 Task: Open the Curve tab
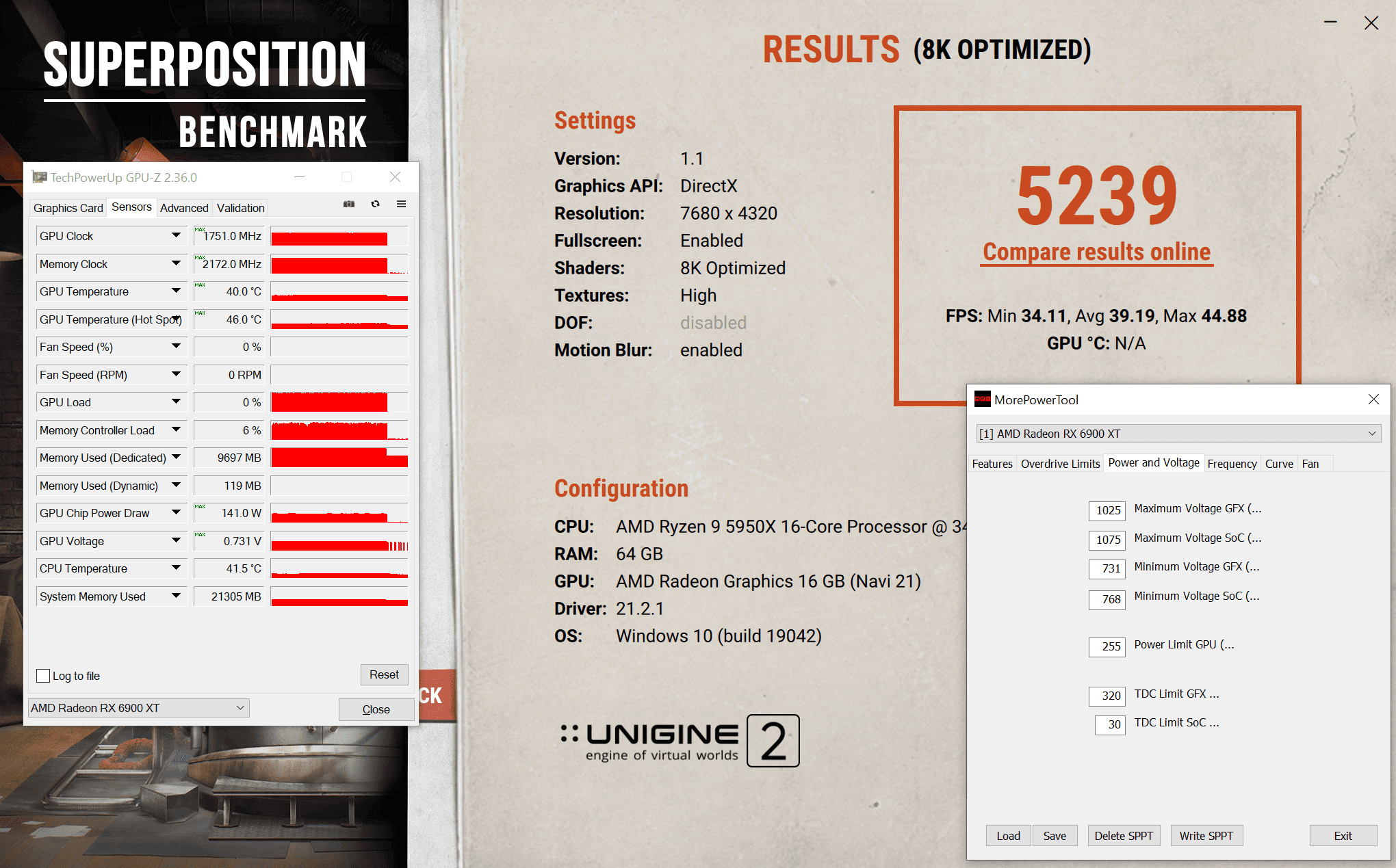click(x=1279, y=464)
